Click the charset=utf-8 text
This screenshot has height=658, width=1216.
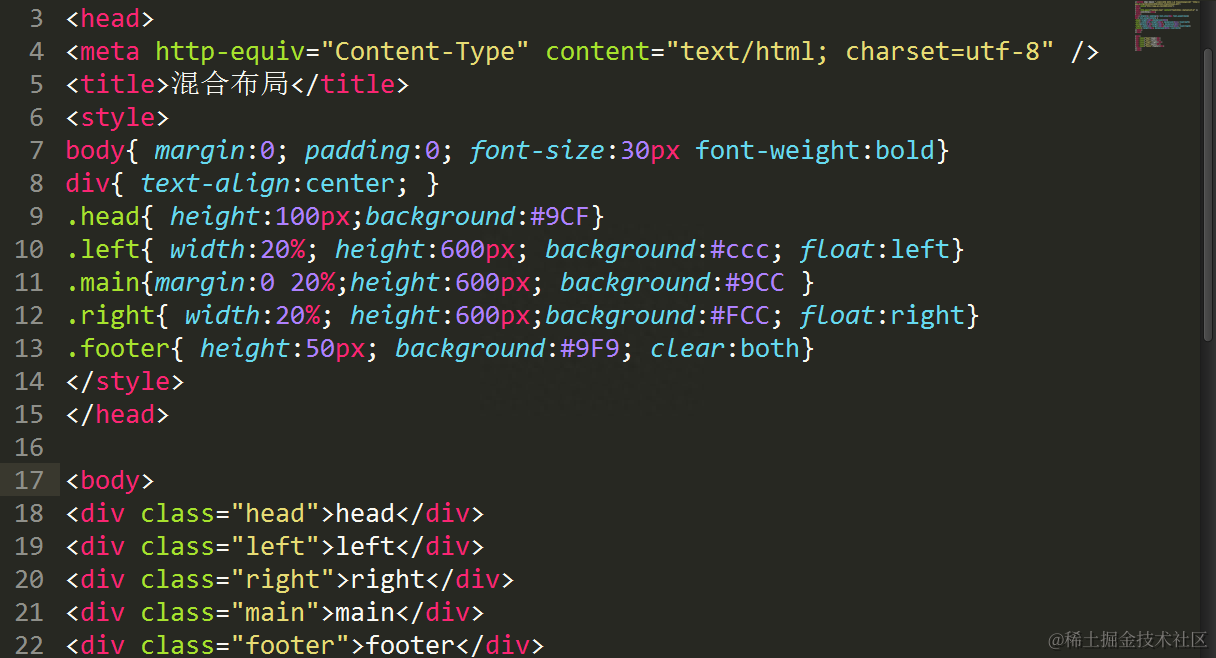pyautogui.click(x=942, y=51)
